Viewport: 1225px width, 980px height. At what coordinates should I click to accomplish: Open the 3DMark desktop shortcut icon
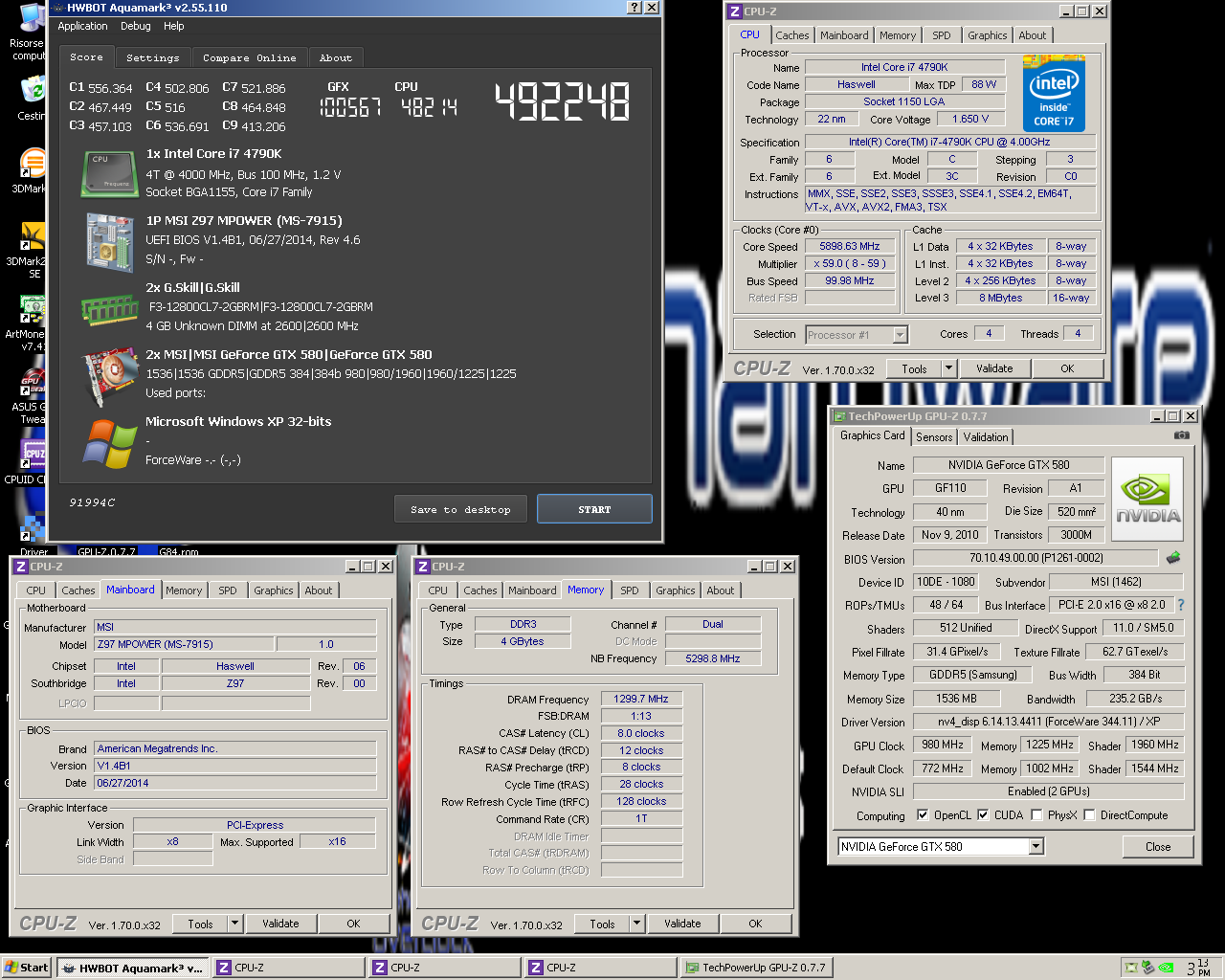[33, 165]
